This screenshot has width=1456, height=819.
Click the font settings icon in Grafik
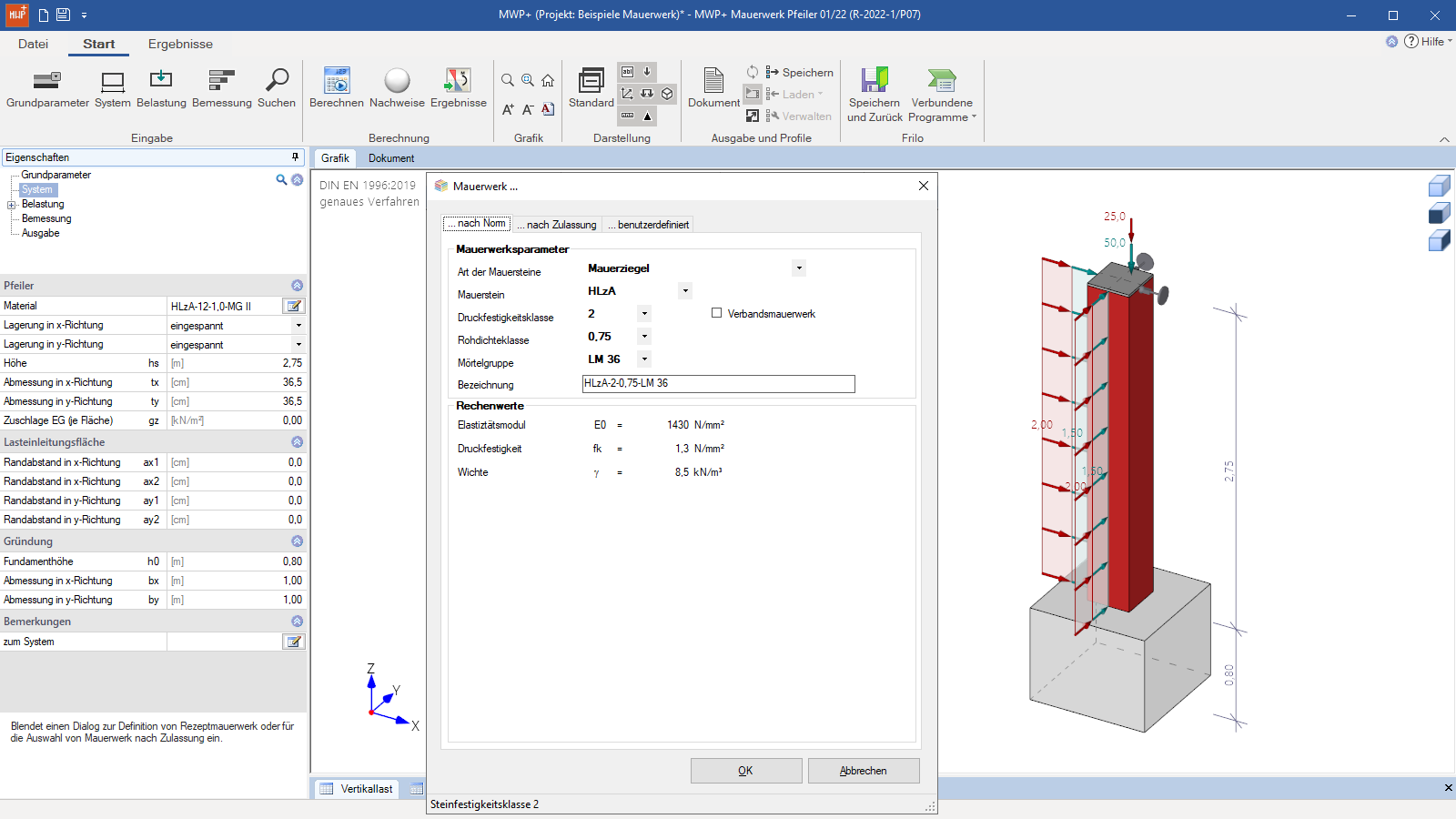pos(548,109)
